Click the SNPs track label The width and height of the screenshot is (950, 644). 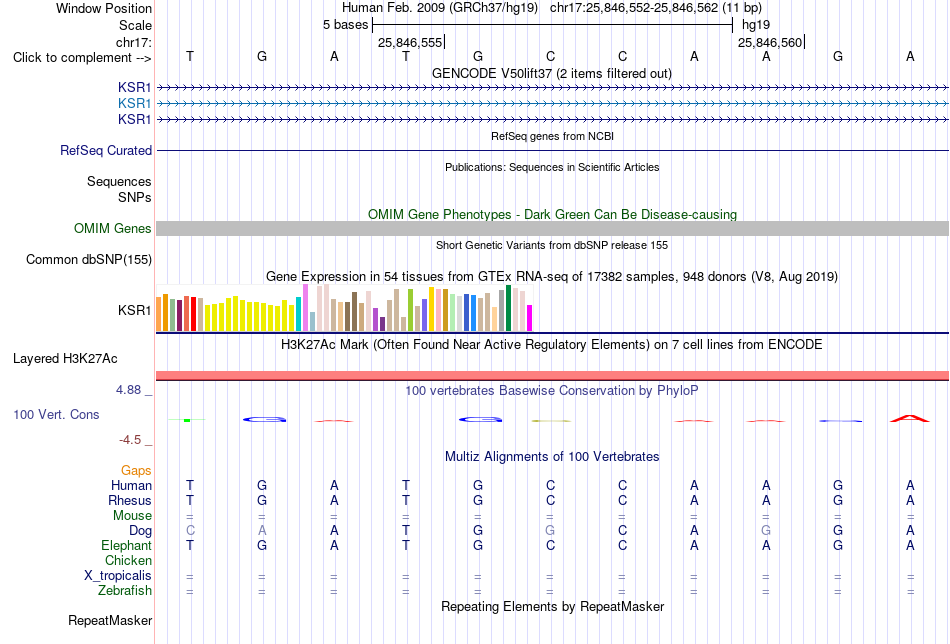coord(135,197)
